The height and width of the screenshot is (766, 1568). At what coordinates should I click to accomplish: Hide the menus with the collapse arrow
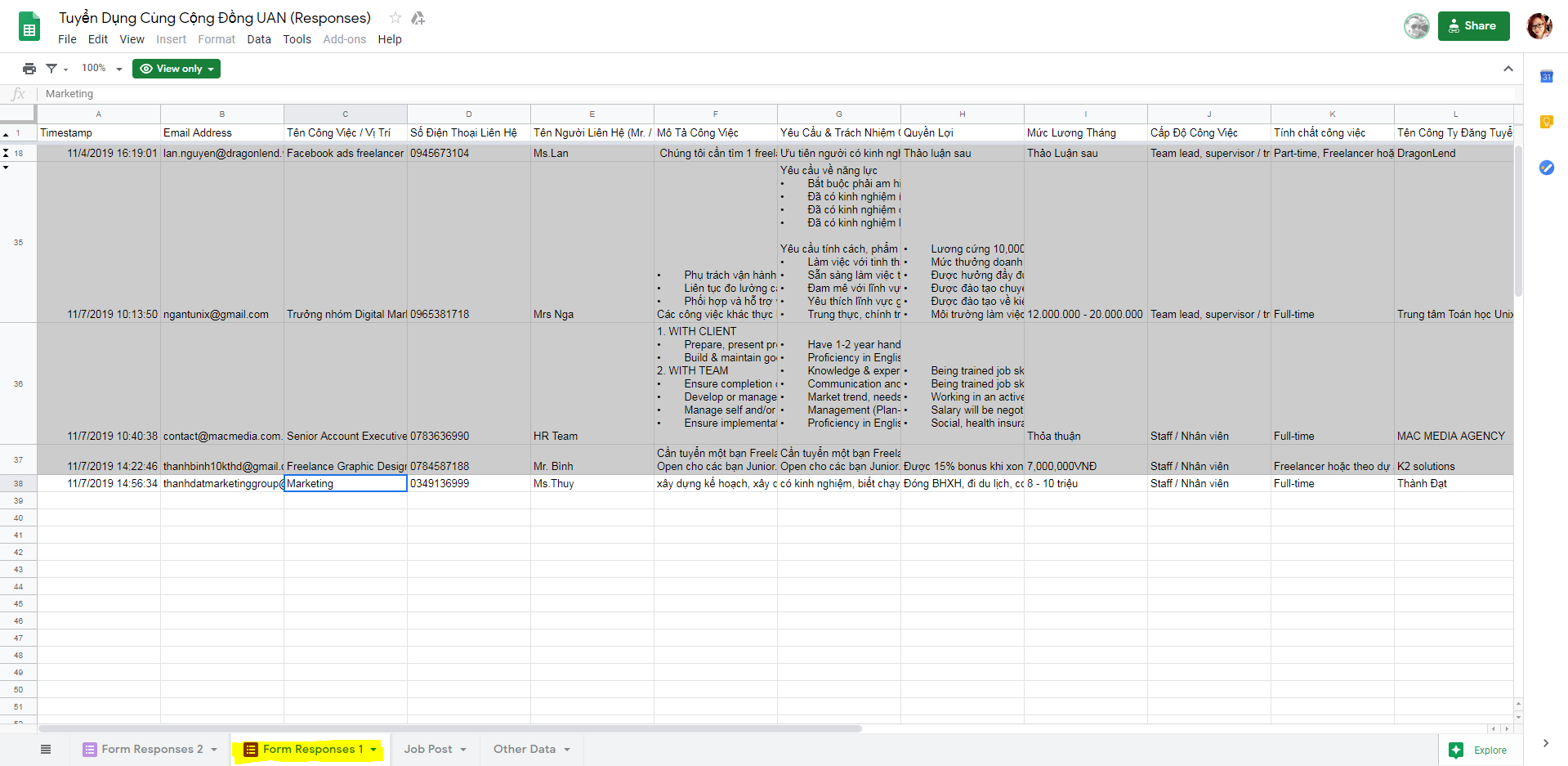pos(1508,69)
